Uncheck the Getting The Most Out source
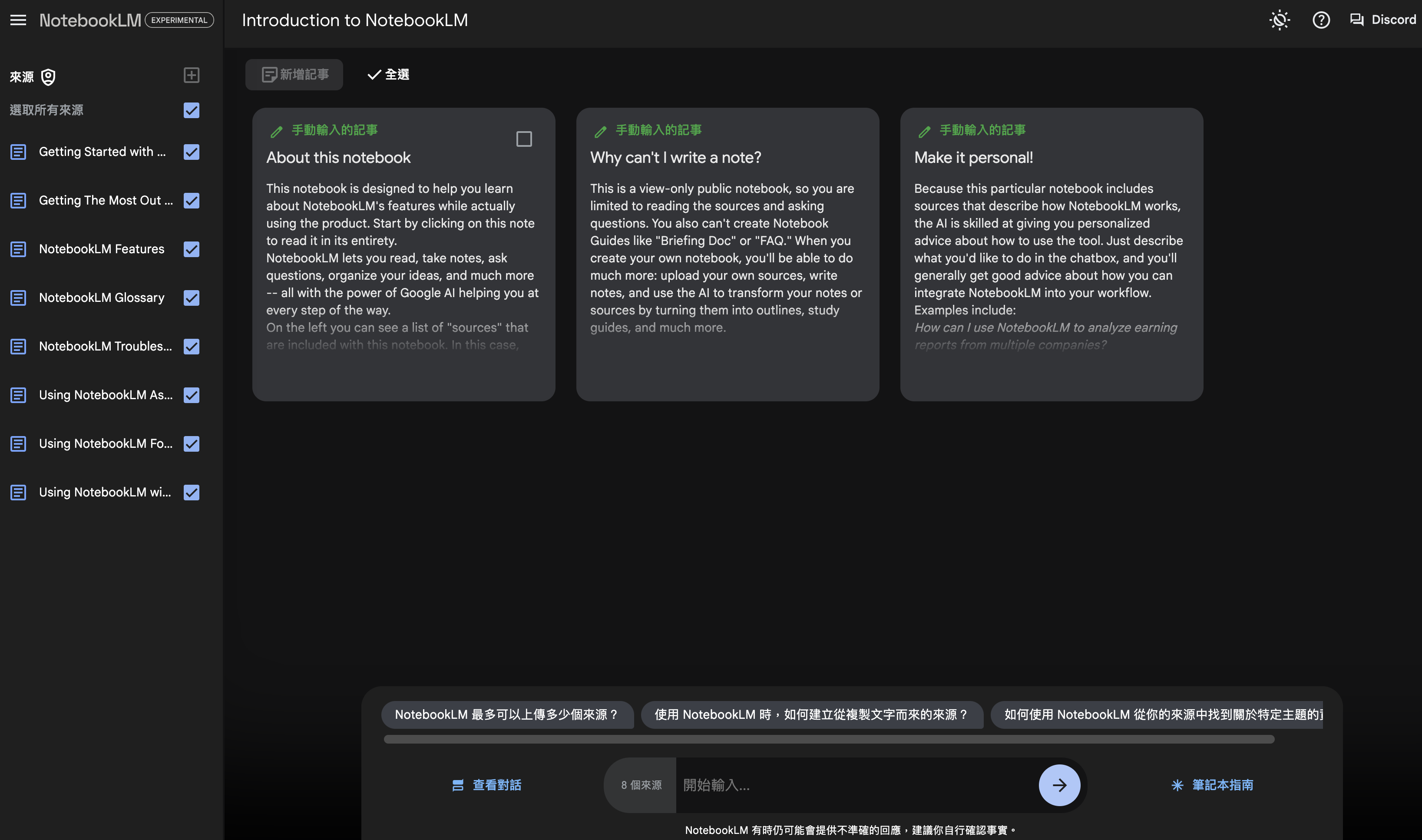The width and height of the screenshot is (1422, 840). pos(191,200)
